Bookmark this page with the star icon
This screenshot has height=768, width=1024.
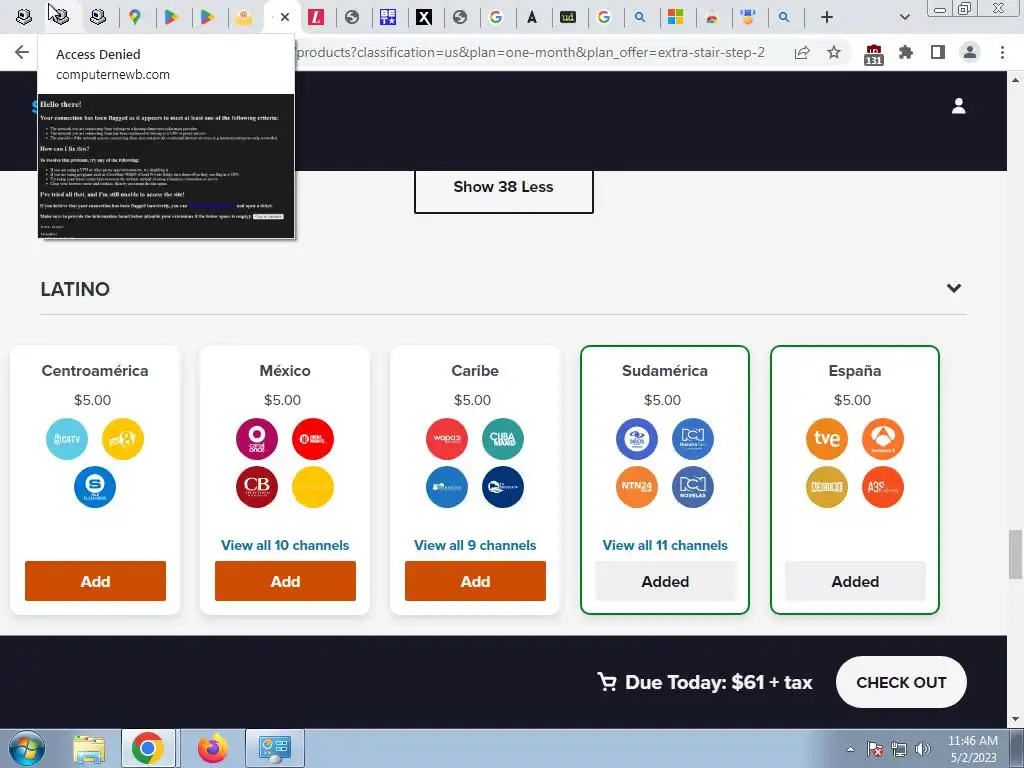pos(834,52)
